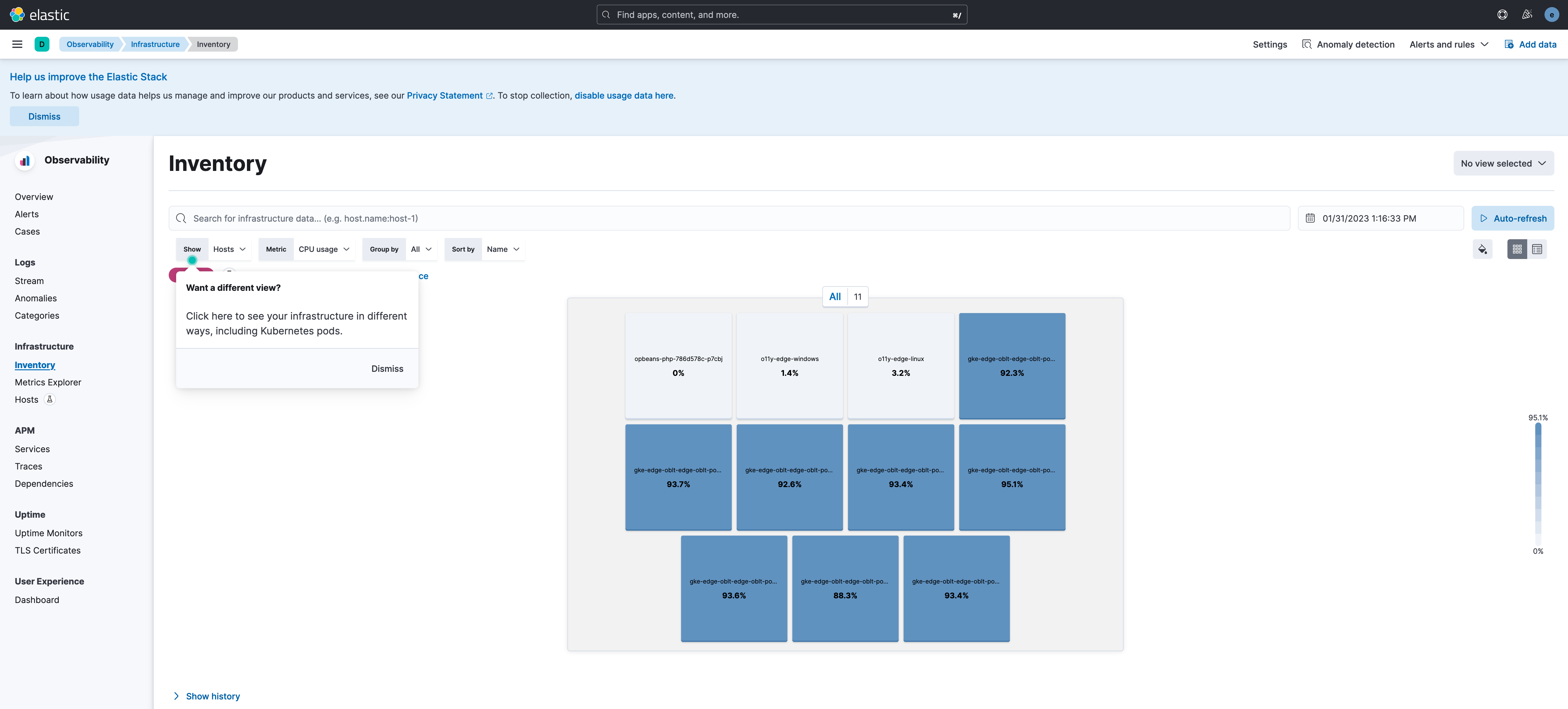The image size is (1568, 709).
Task: Open the Help menu via the life-ring icon
Action: (x=1502, y=14)
